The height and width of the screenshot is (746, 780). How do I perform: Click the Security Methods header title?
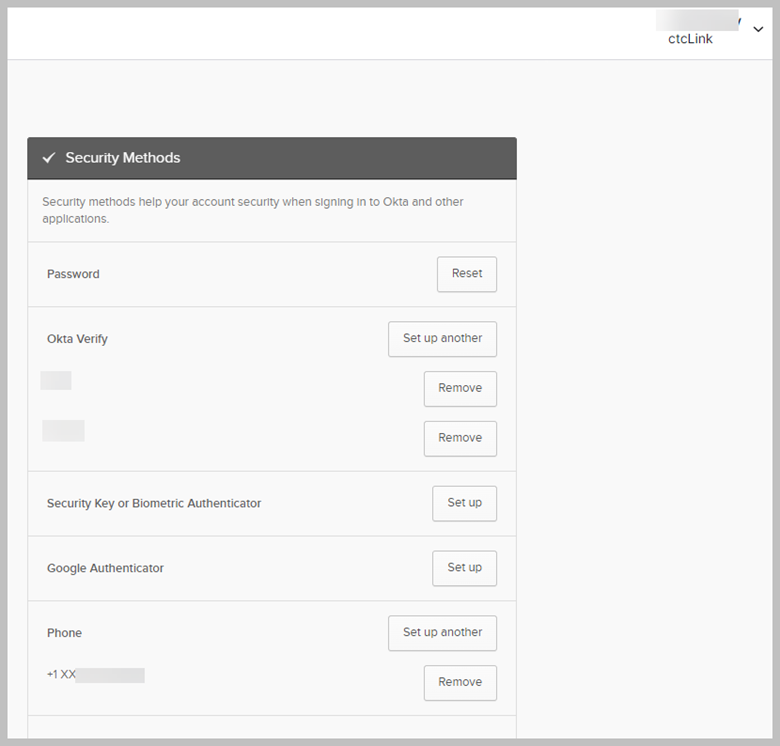[x=123, y=158]
